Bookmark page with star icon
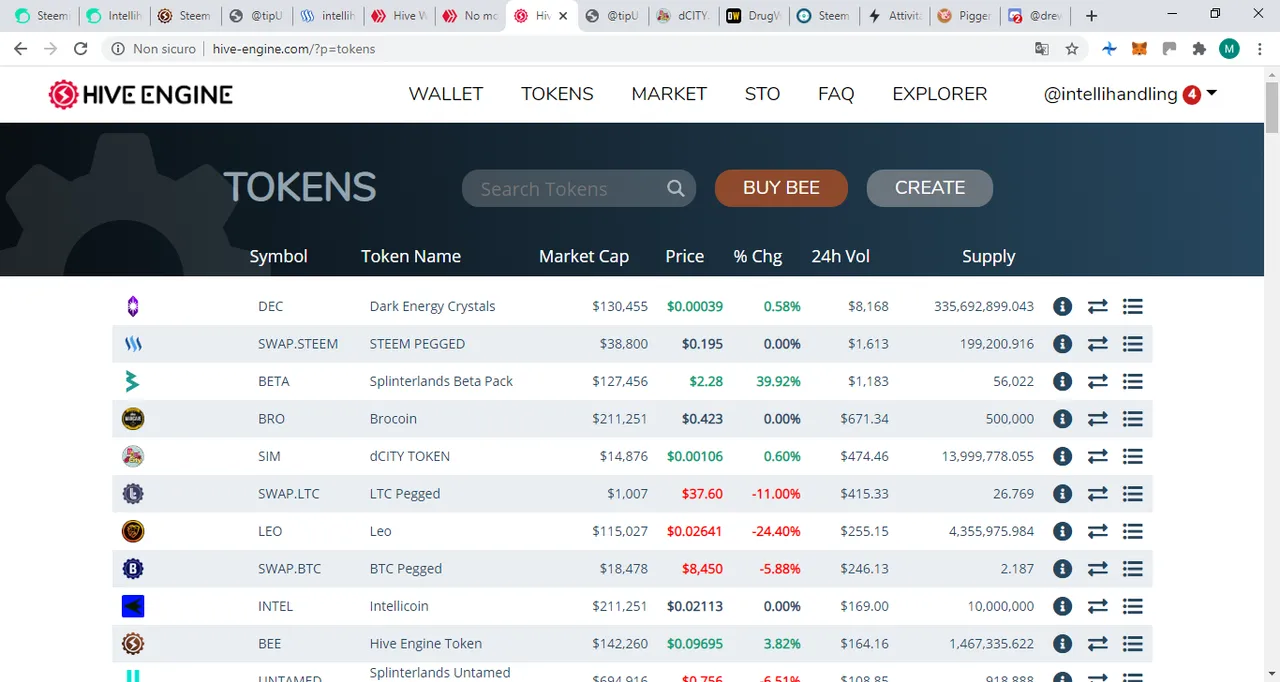Screen dimensions: 1280x682 pyautogui.click(x=1072, y=48)
